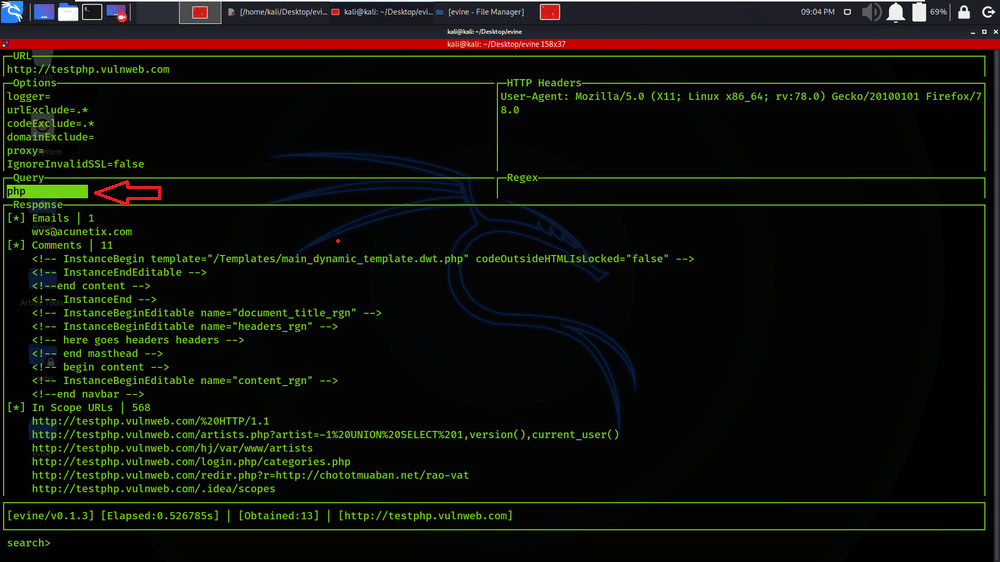Screen dimensions: 1000x562
Task: Select the logger= option line
Action: pyautogui.click(x=29, y=96)
